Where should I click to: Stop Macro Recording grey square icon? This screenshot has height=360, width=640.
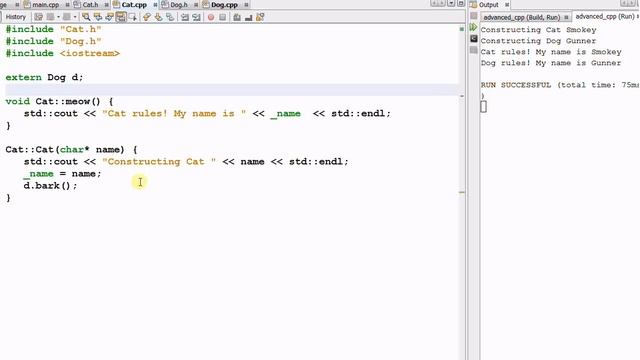tap(222, 17)
